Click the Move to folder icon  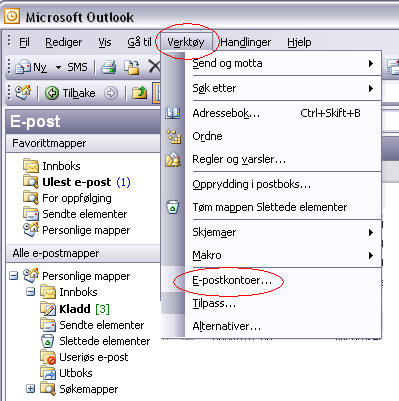132,67
